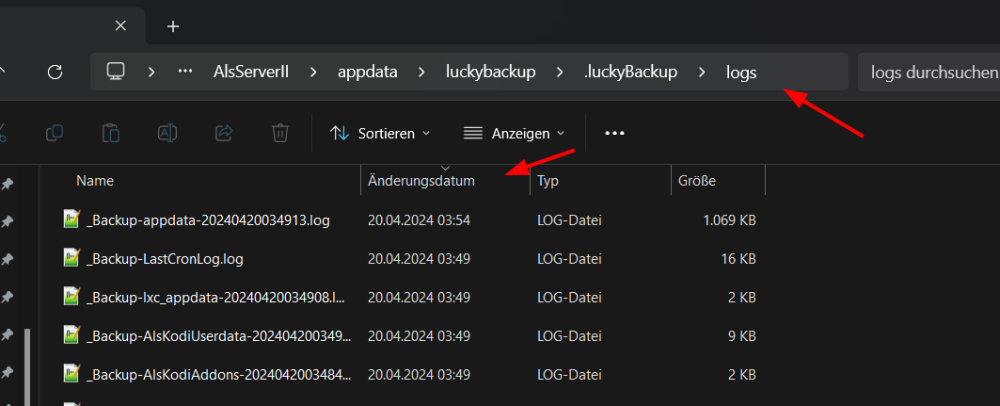
Task: Go to luckybackup folder in breadcrumb
Action: coord(490,72)
